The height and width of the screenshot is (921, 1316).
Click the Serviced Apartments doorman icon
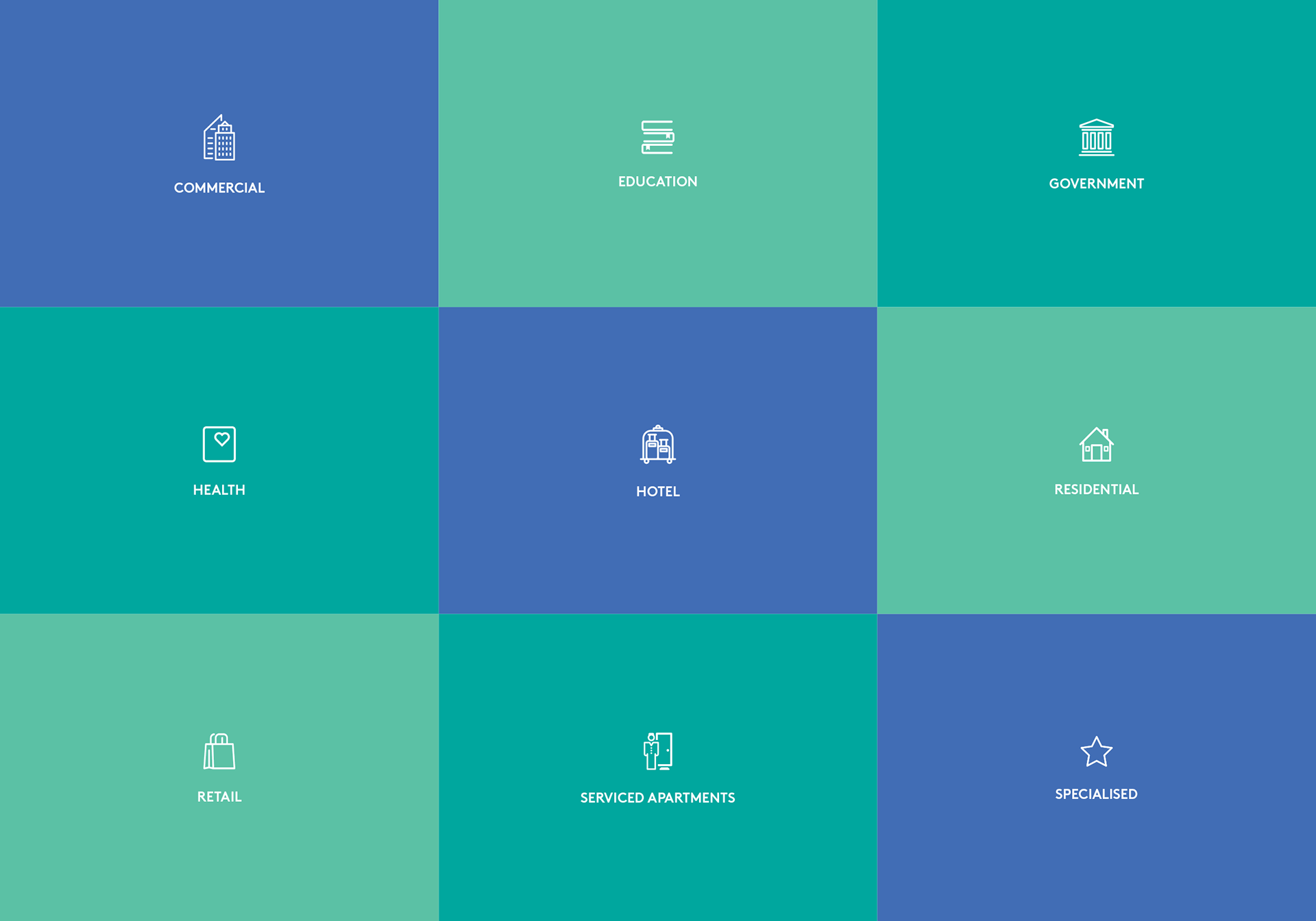point(657,751)
